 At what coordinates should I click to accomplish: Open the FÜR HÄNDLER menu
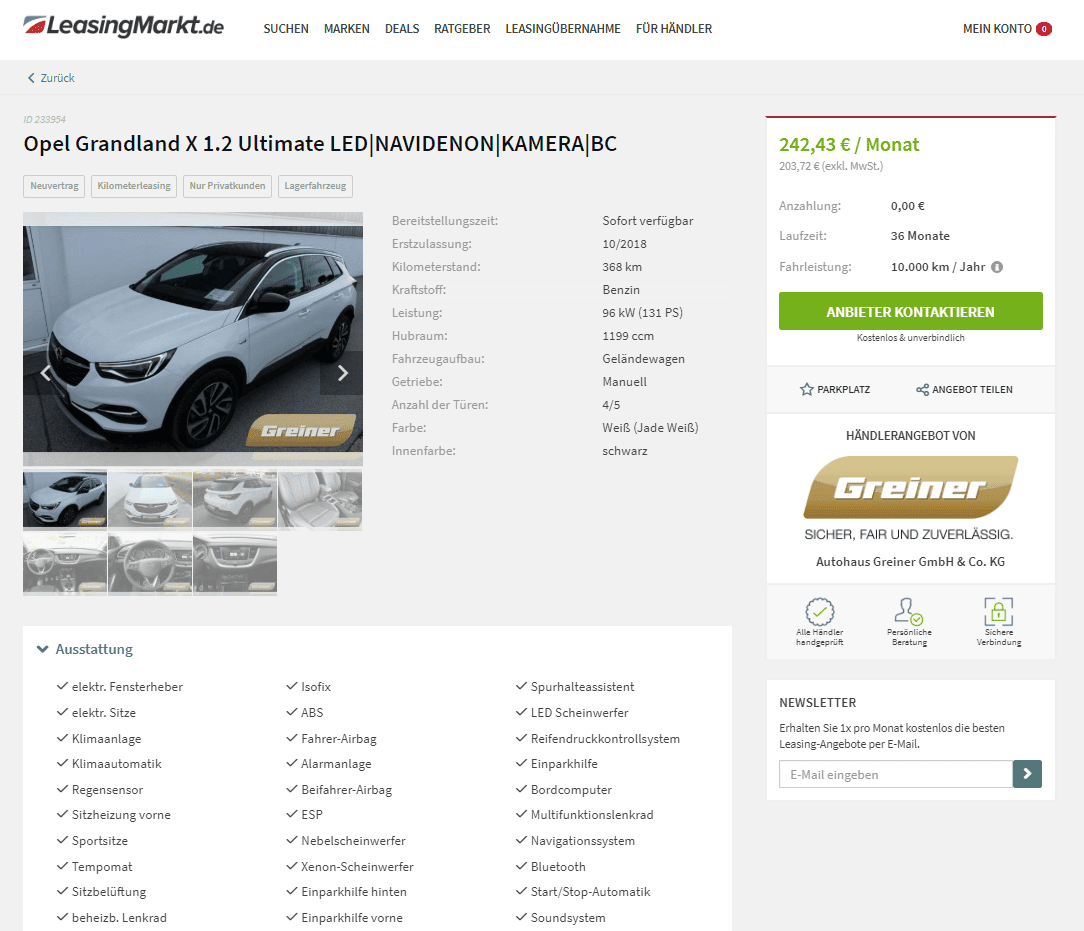click(x=673, y=29)
